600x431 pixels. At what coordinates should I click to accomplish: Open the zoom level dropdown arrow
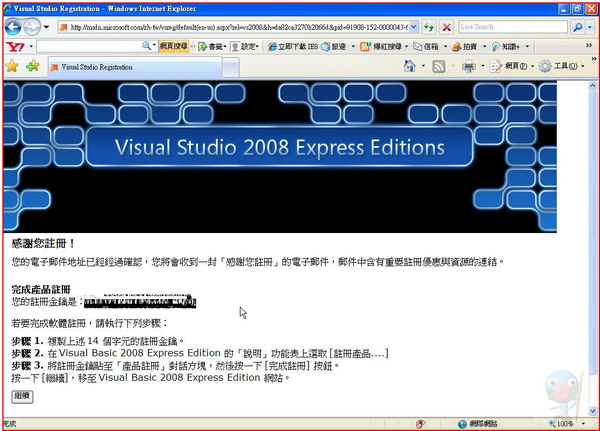[584, 424]
